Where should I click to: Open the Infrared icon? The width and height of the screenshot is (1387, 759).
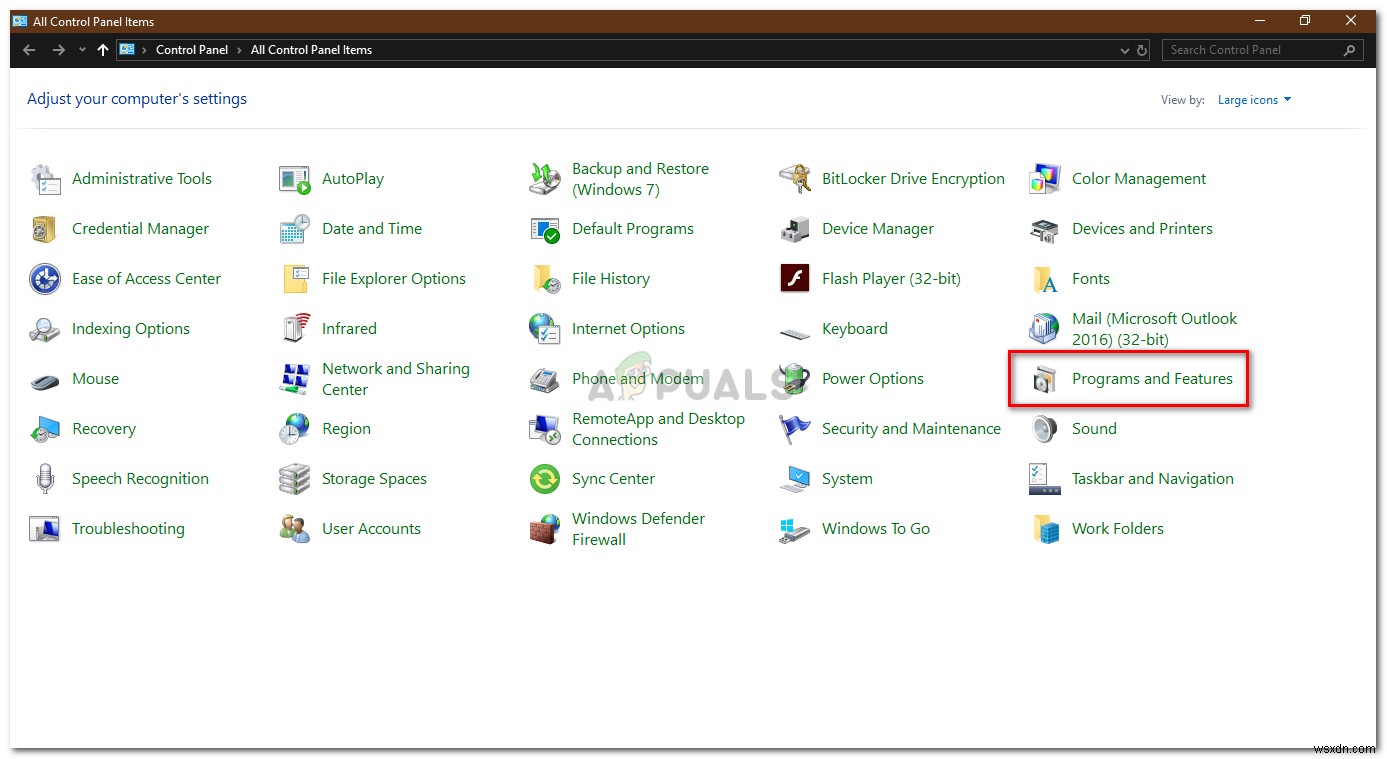(x=295, y=329)
